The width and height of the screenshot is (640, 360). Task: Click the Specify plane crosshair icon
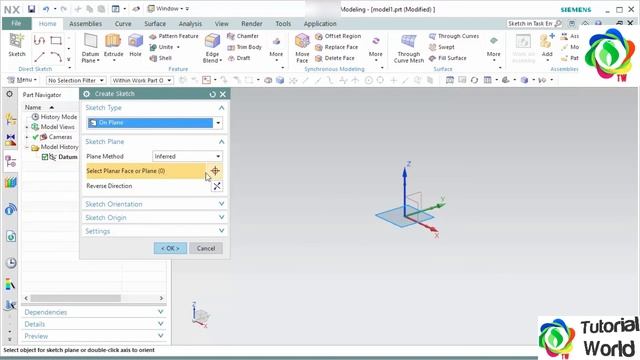216,171
